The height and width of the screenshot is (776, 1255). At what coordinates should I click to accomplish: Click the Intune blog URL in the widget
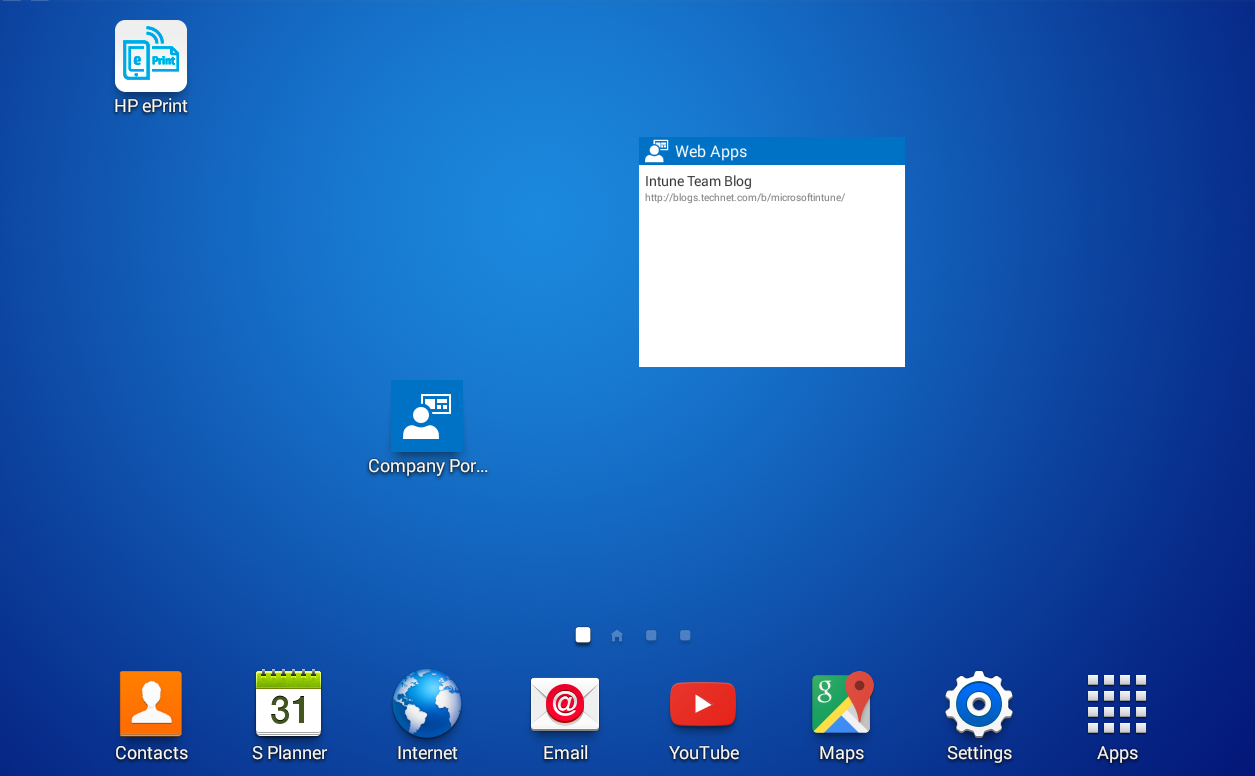click(x=744, y=197)
